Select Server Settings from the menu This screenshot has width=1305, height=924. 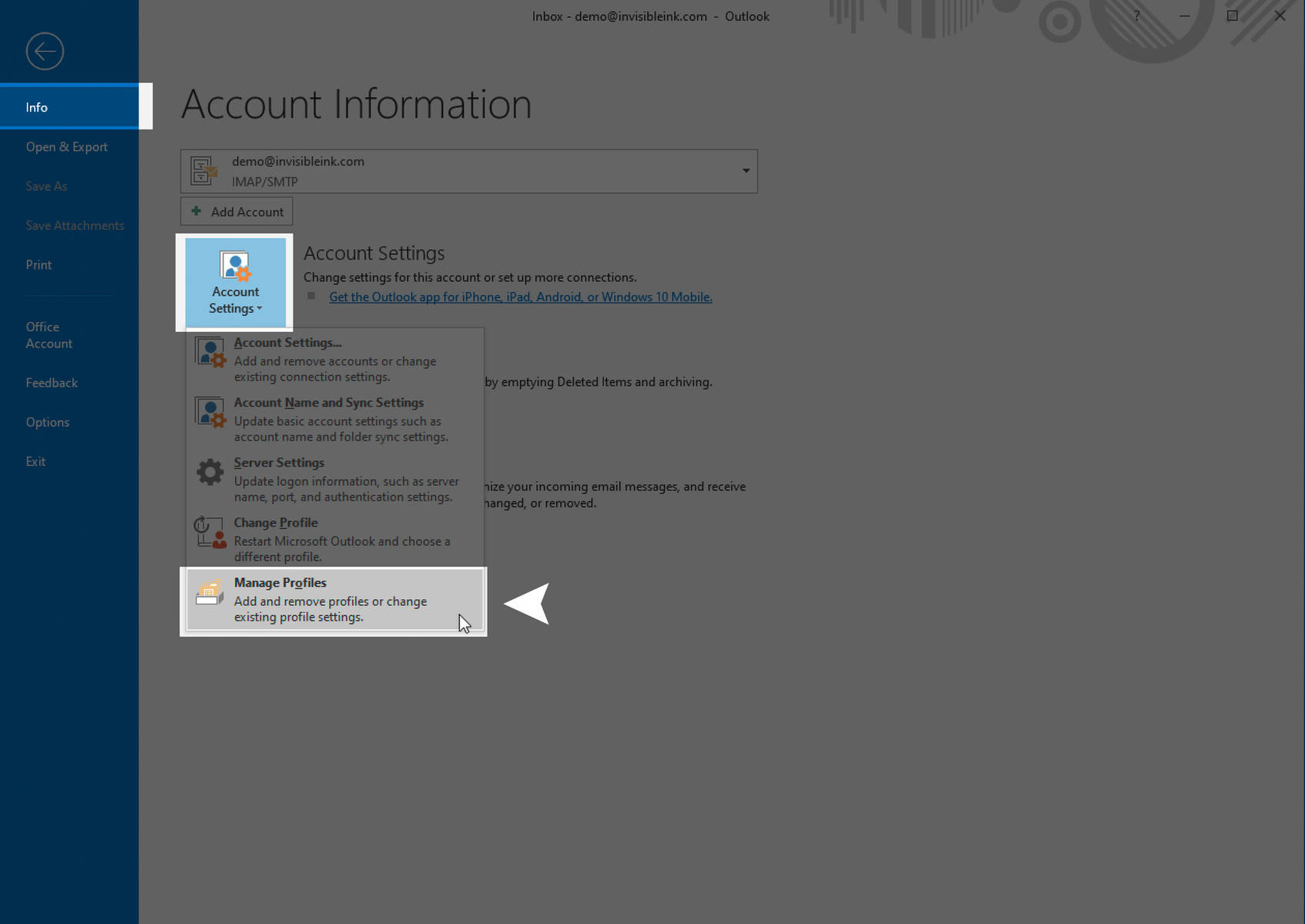tap(335, 479)
